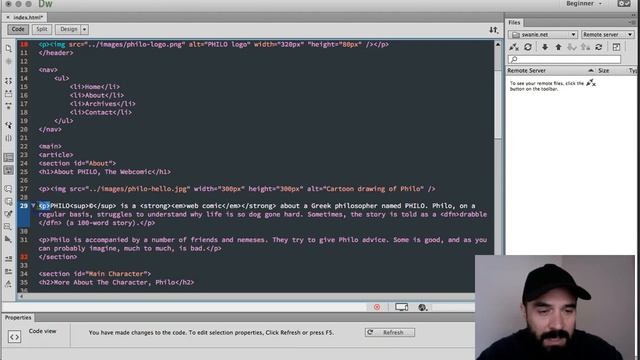Recent Snippets icon in the coding toolbar
Screen dimensions: 640x360
point(8,227)
